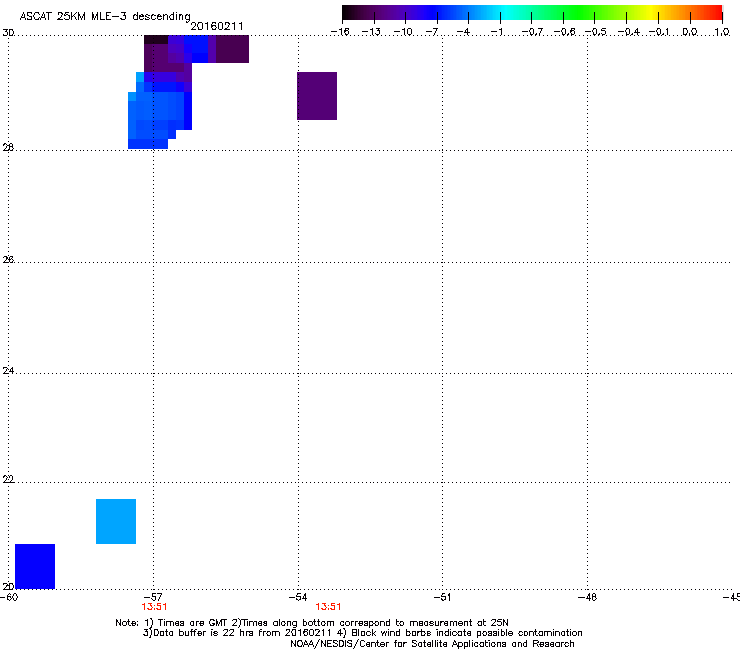Click the latitude 30 axis label
Screen dimensions: 740x650
8,33
